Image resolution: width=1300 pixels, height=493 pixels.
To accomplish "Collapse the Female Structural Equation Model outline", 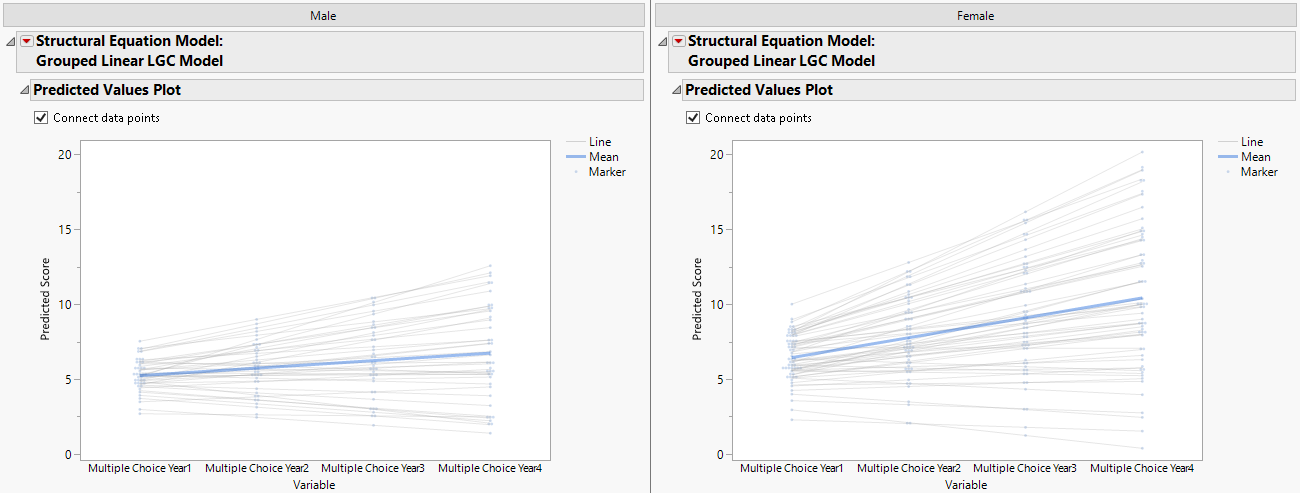I will 663,42.
